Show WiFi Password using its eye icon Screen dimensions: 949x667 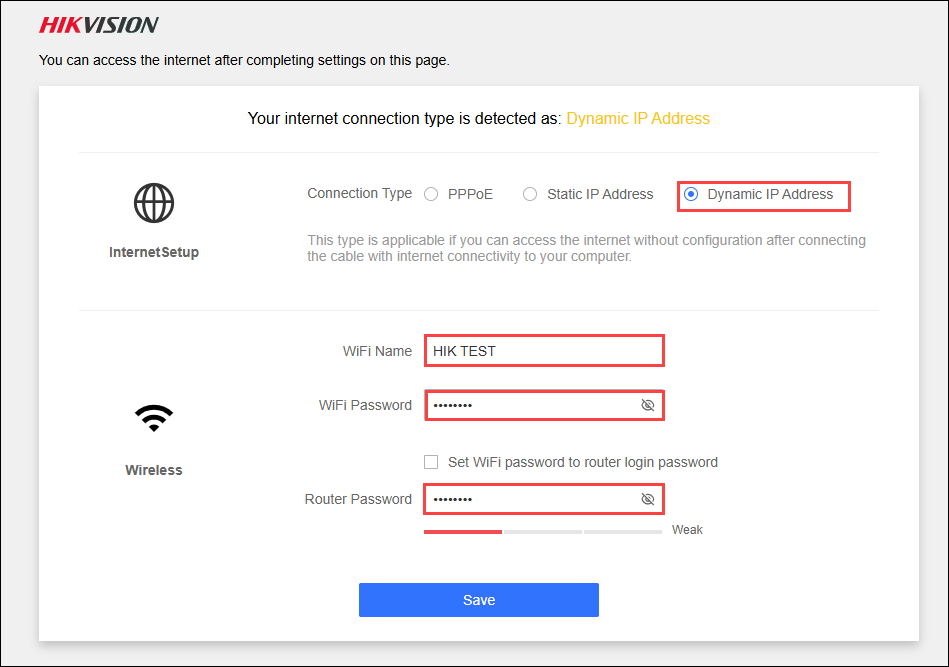click(x=647, y=405)
